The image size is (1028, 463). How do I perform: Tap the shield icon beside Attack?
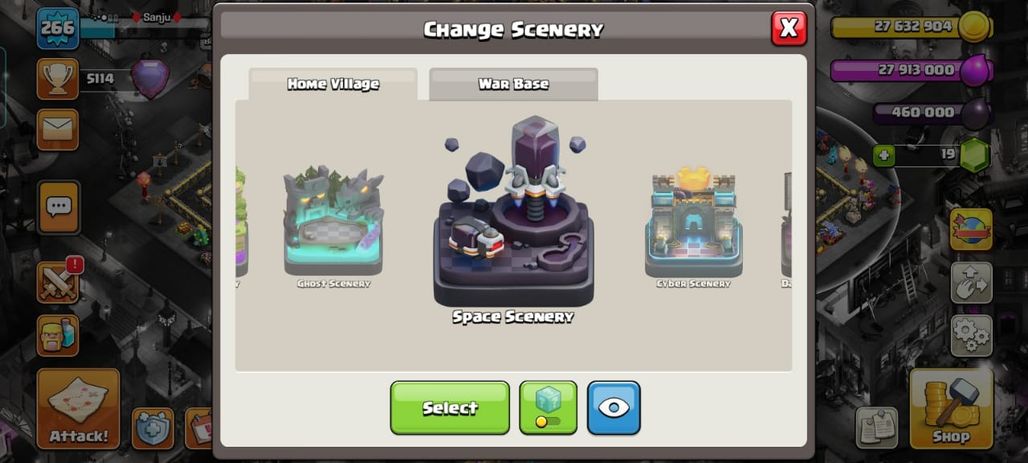point(153,428)
